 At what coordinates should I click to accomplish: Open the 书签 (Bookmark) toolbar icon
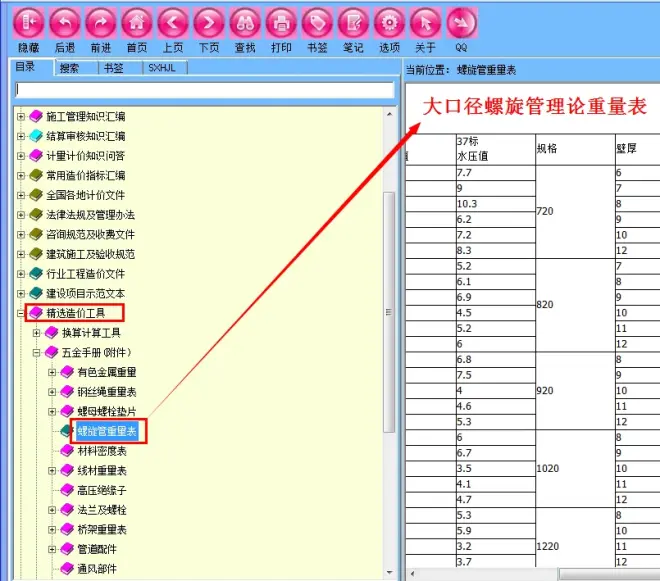pos(317,22)
